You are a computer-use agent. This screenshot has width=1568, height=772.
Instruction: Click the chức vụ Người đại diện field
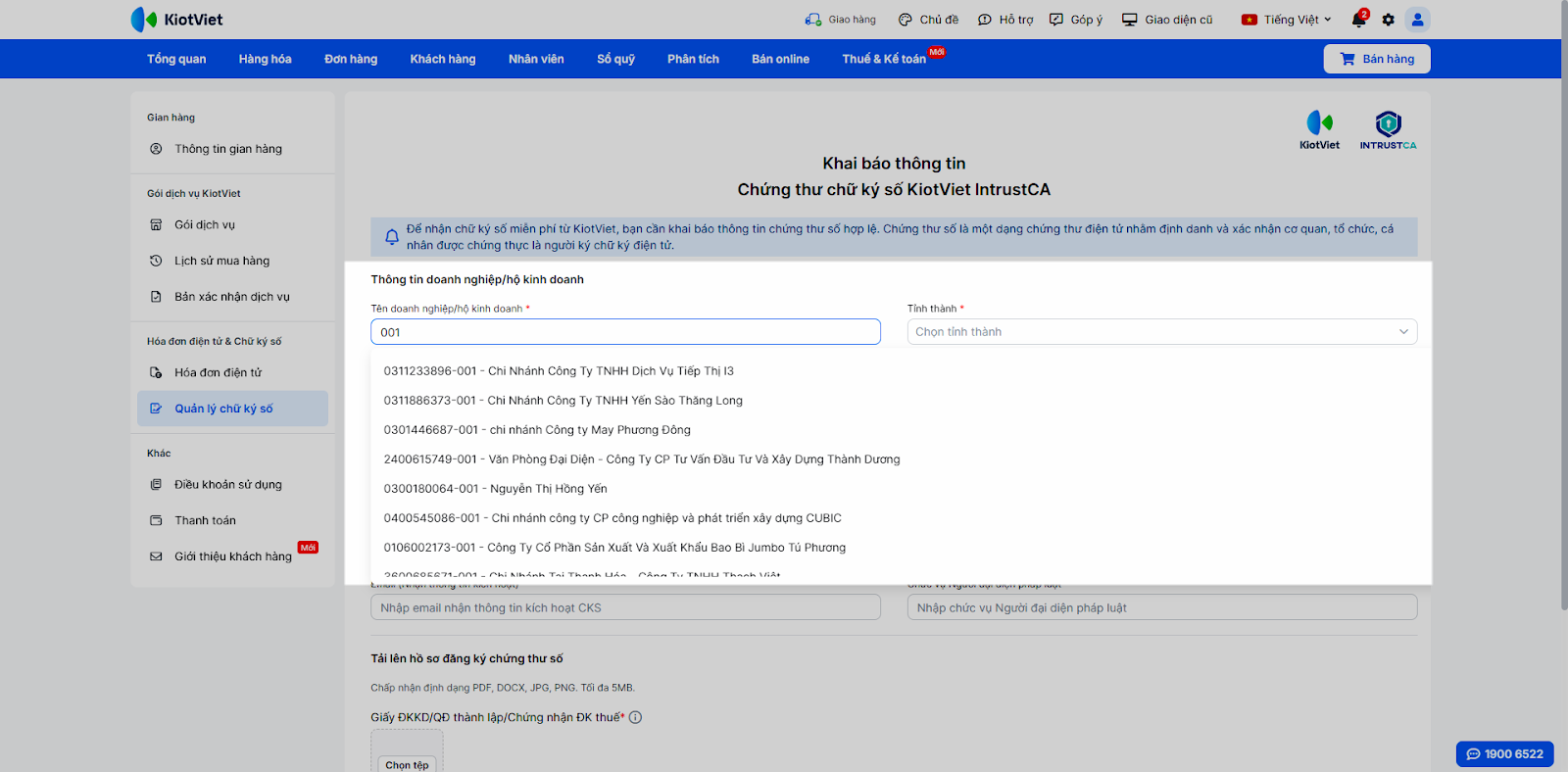1162,607
